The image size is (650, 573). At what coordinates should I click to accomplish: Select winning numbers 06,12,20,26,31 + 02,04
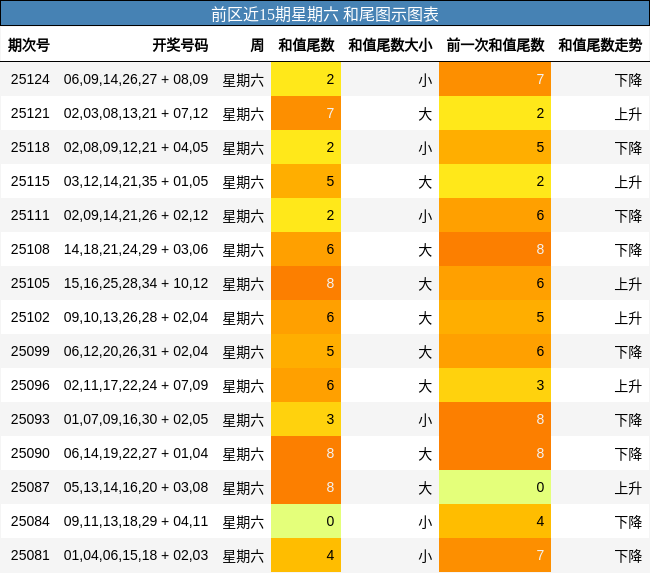pyautogui.click(x=136, y=351)
